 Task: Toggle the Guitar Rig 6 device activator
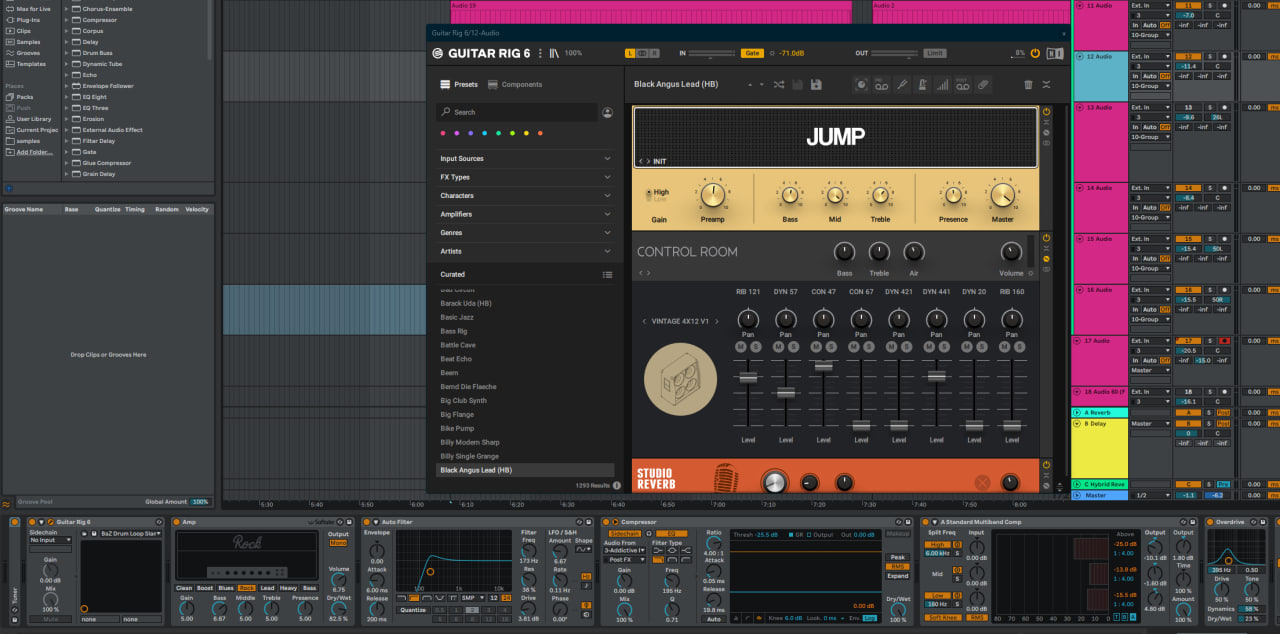pos(34,522)
